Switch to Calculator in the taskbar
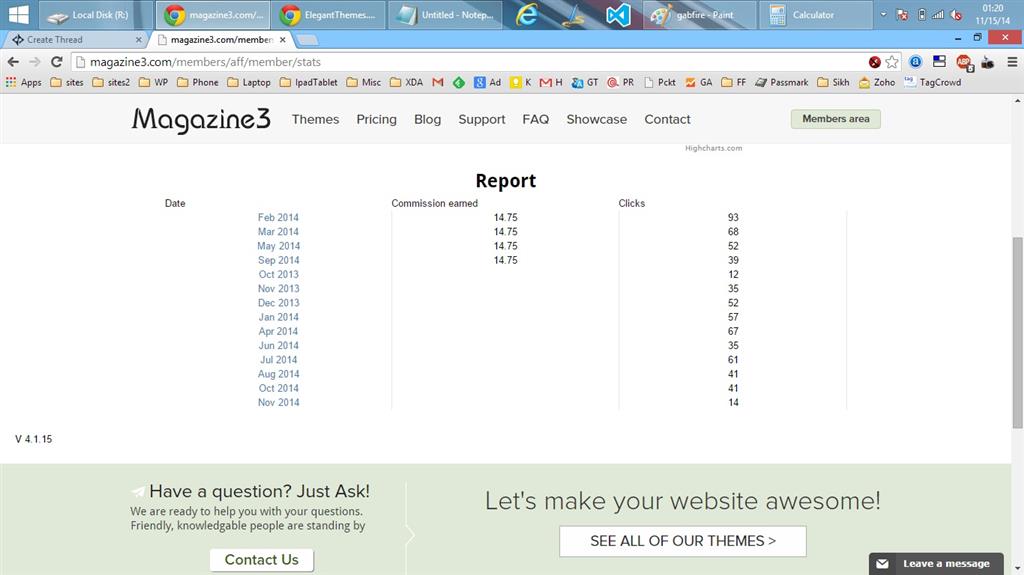This screenshot has width=1024, height=575. coord(815,14)
